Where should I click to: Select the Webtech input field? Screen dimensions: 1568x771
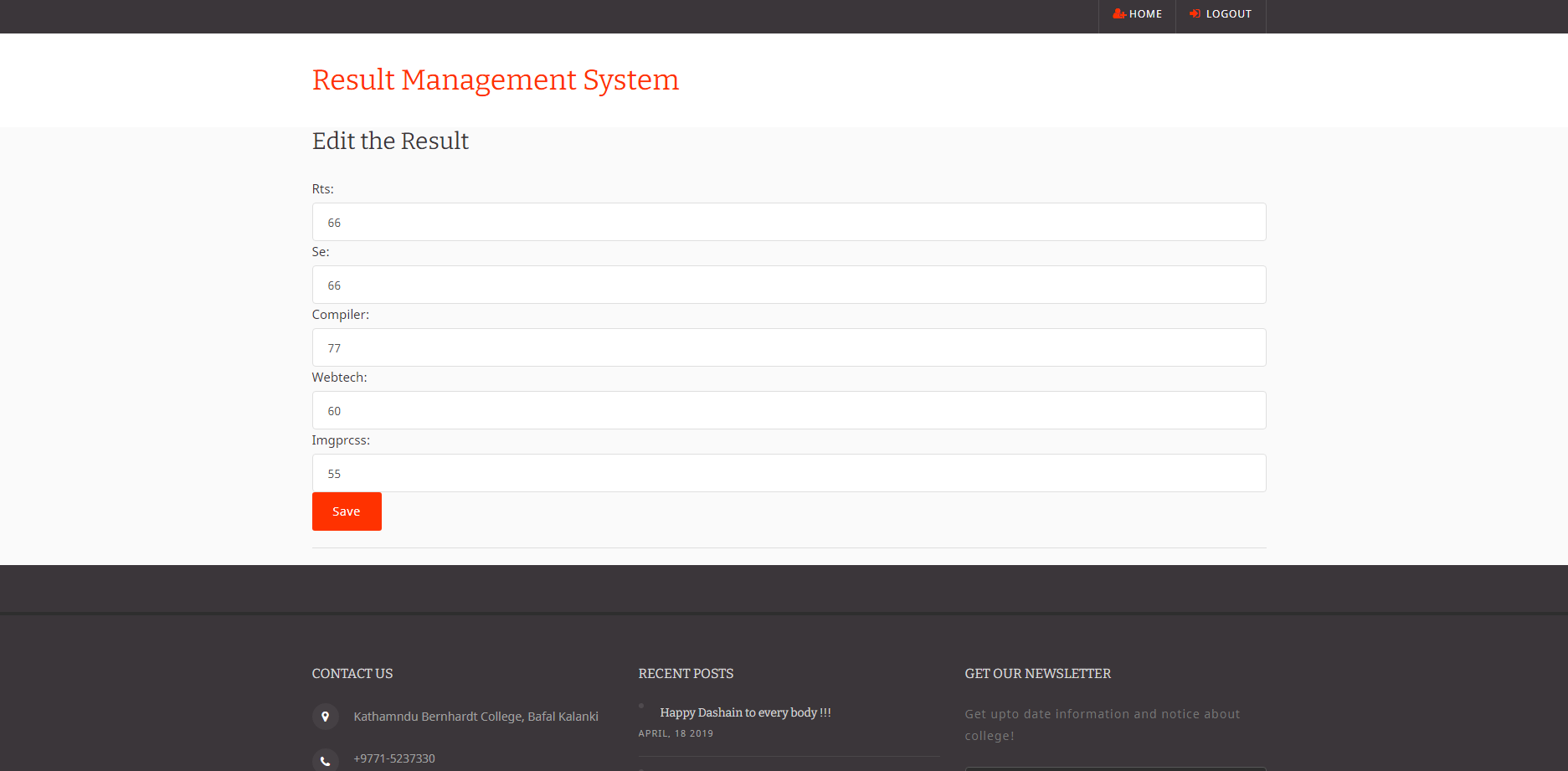click(x=789, y=410)
